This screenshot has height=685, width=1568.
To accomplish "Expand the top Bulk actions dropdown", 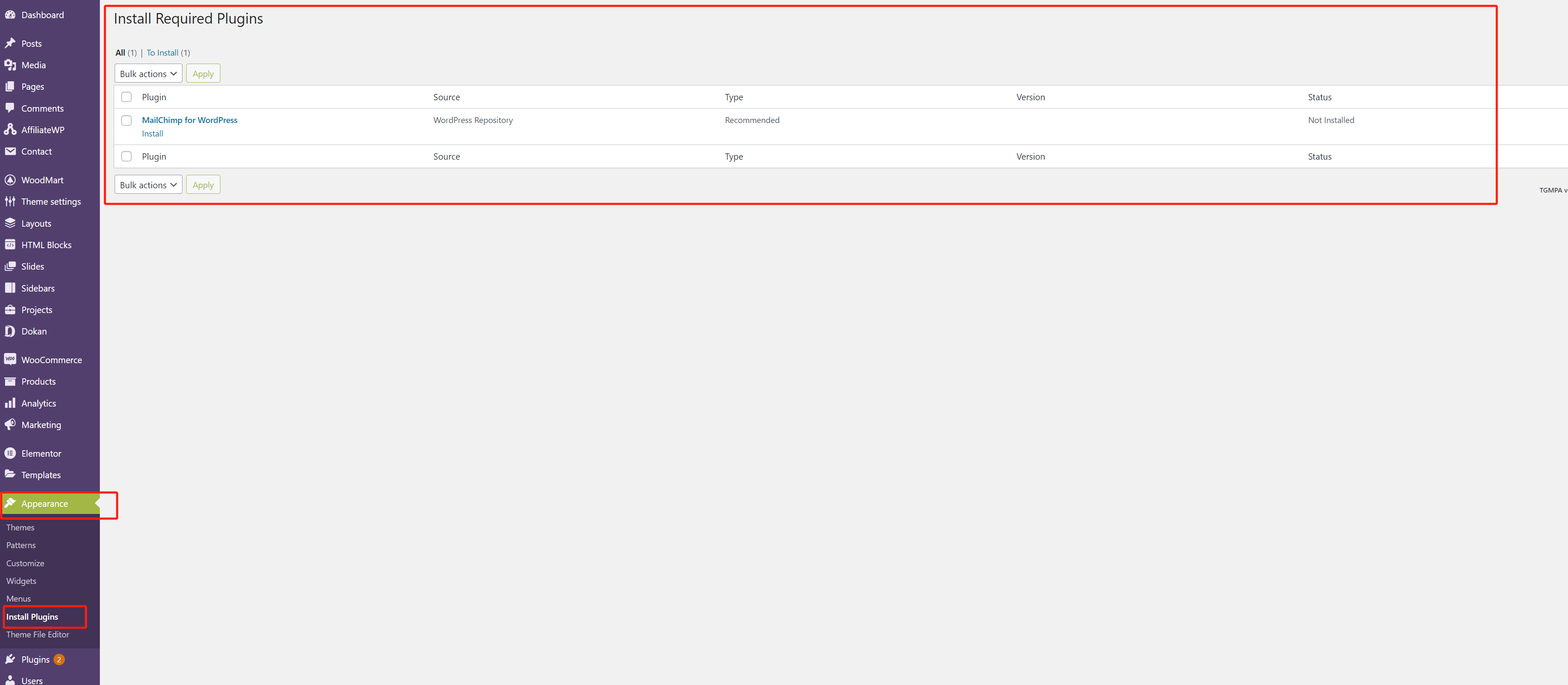I will (x=147, y=73).
